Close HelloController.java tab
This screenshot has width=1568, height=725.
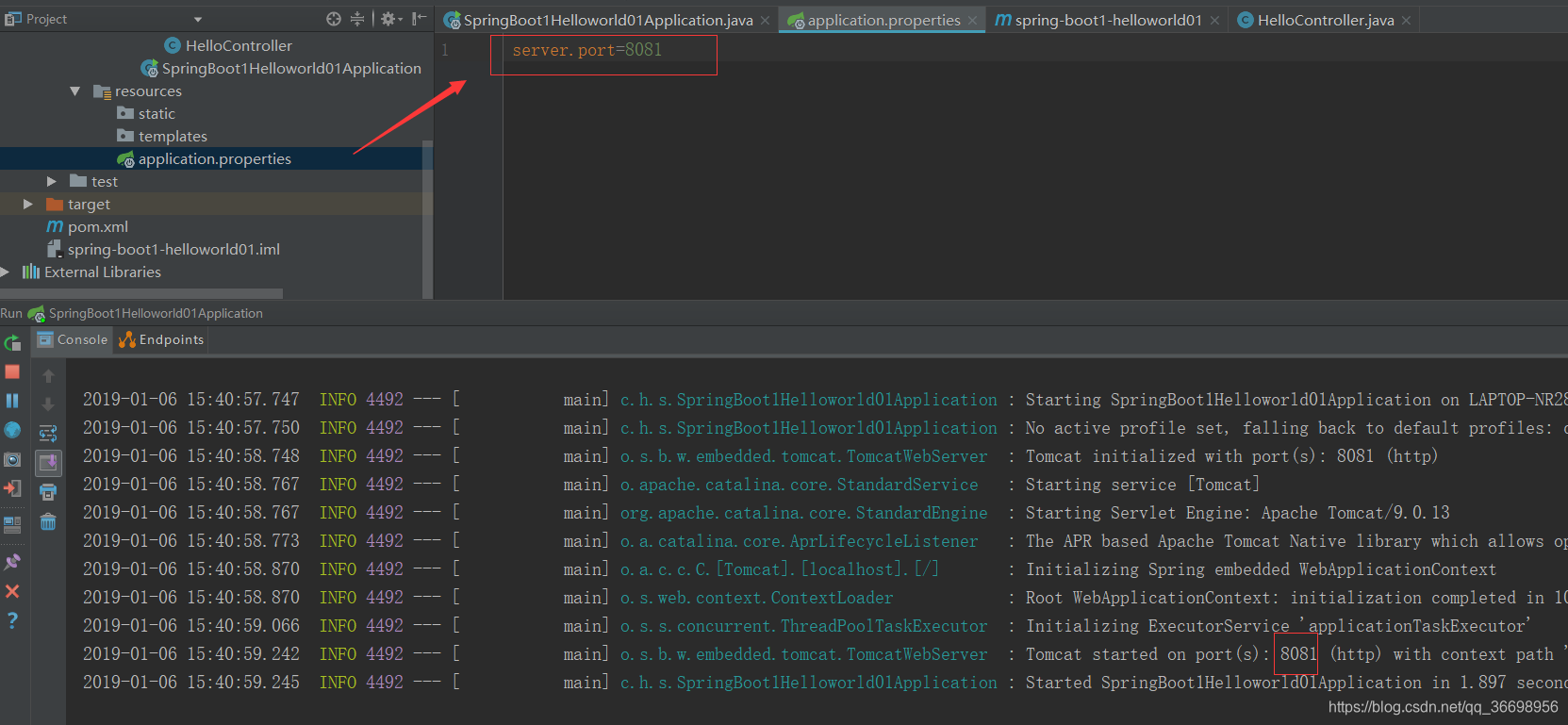(x=1406, y=21)
